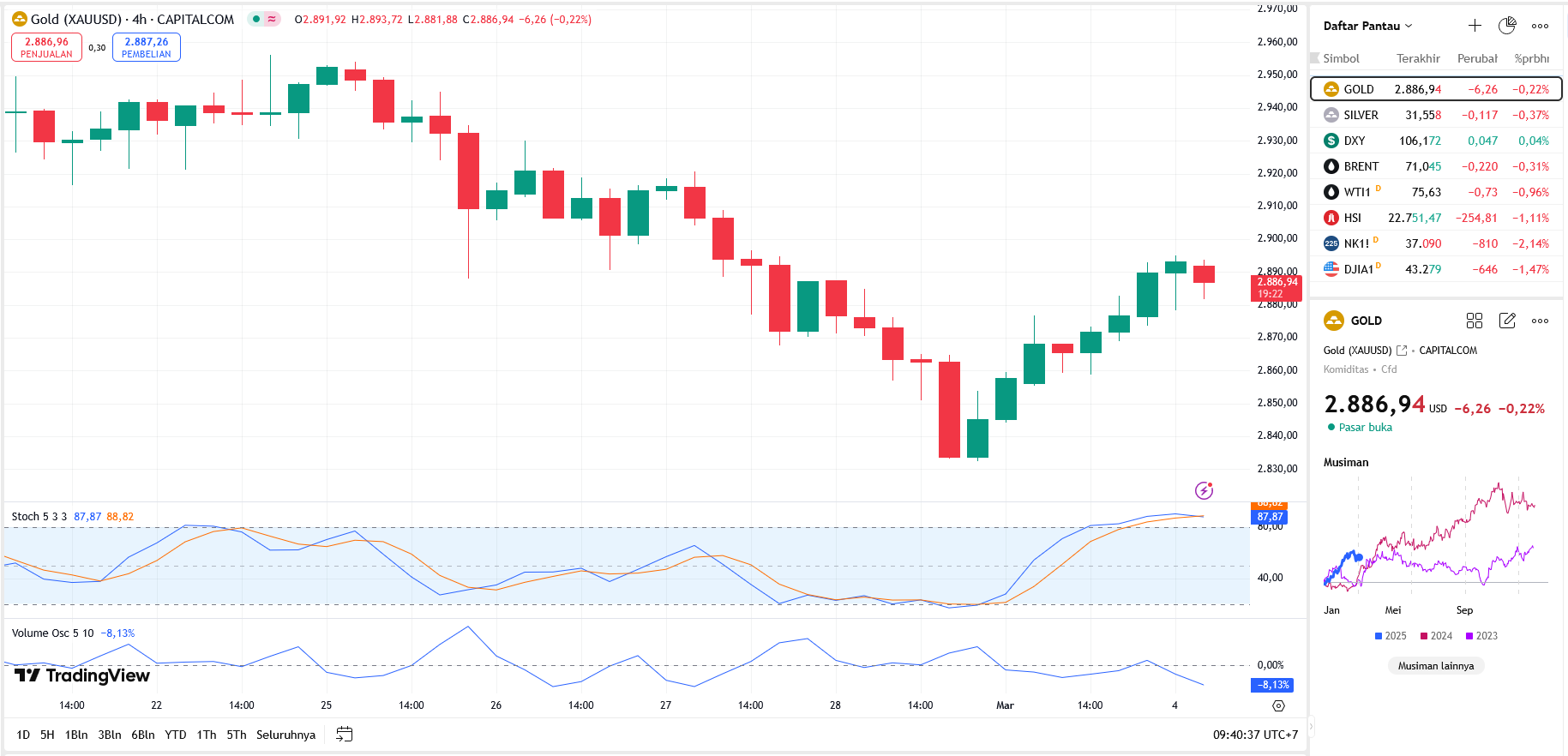Toggle the 2023 seasonal legend item

point(1481,636)
